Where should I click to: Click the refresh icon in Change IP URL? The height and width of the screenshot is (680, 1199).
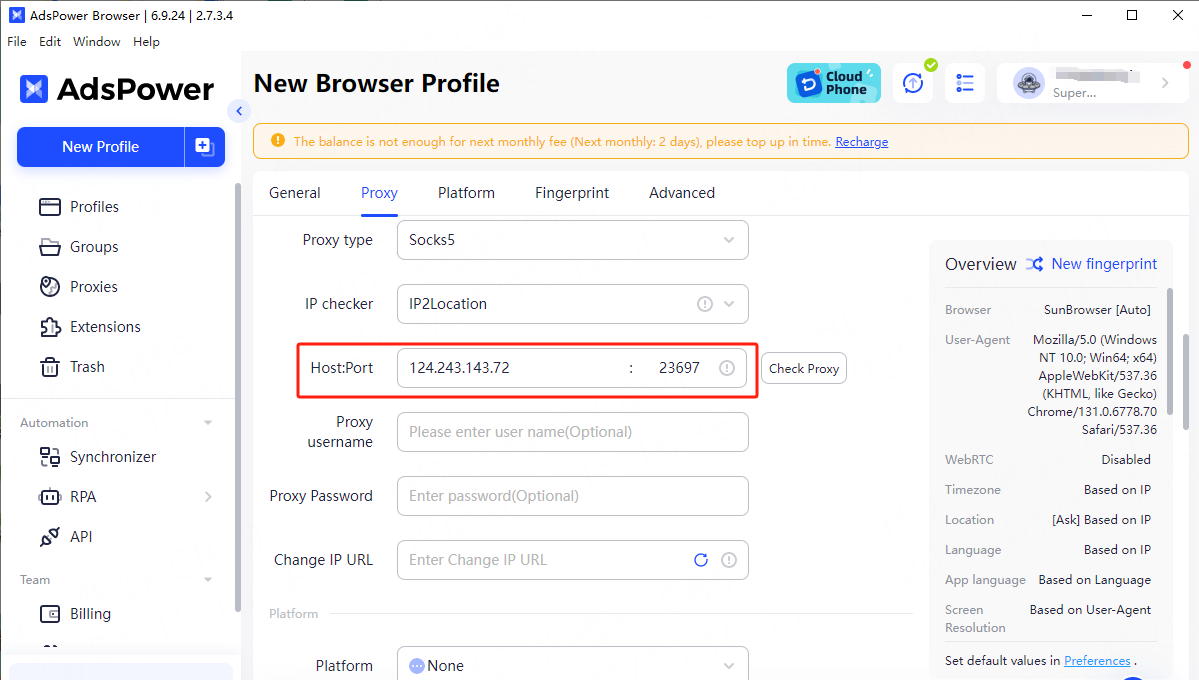click(701, 560)
